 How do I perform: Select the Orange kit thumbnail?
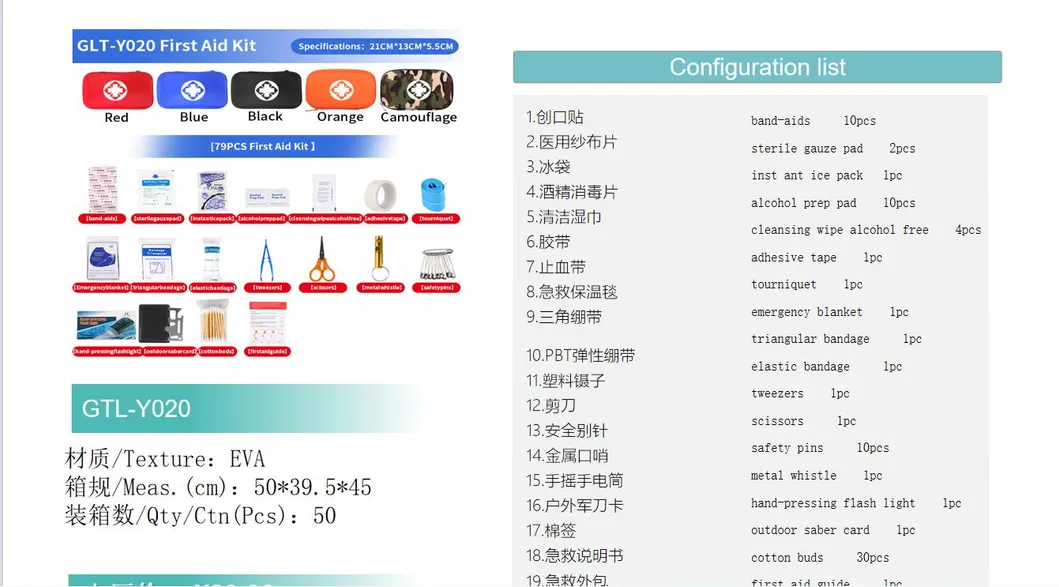click(x=340, y=93)
